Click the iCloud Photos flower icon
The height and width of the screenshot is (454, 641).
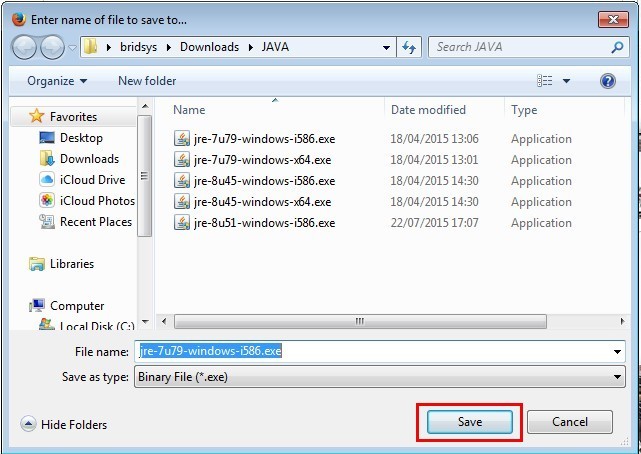click(x=47, y=201)
